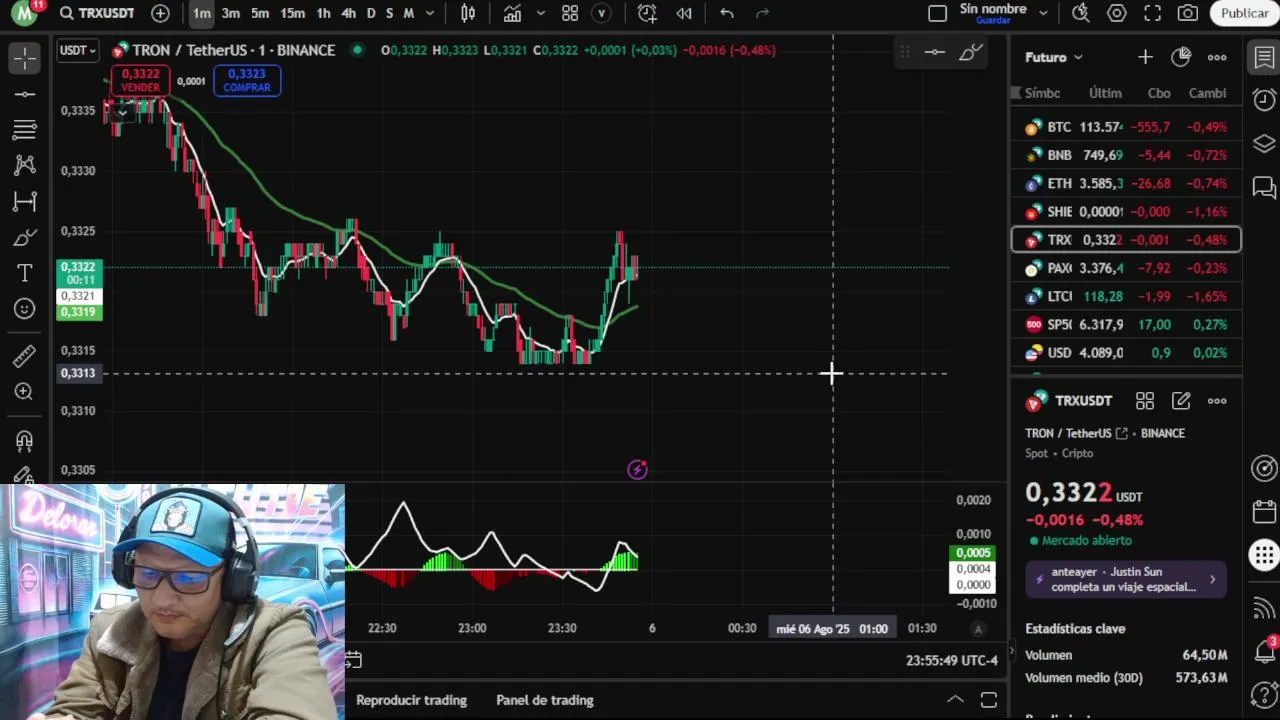Select the crosshair cursor tool
This screenshot has width=1280, height=720.
tap(25, 58)
